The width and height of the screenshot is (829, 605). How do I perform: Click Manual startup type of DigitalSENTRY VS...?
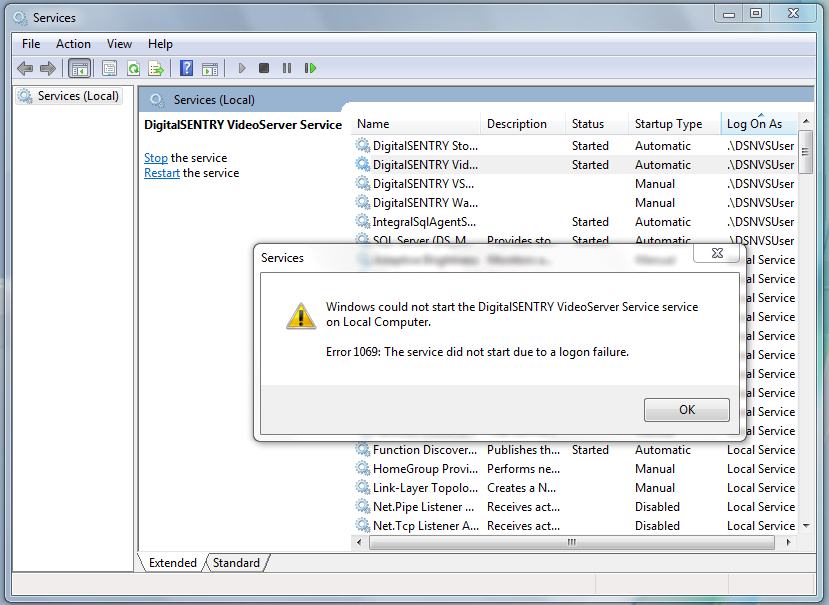point(655,184)
